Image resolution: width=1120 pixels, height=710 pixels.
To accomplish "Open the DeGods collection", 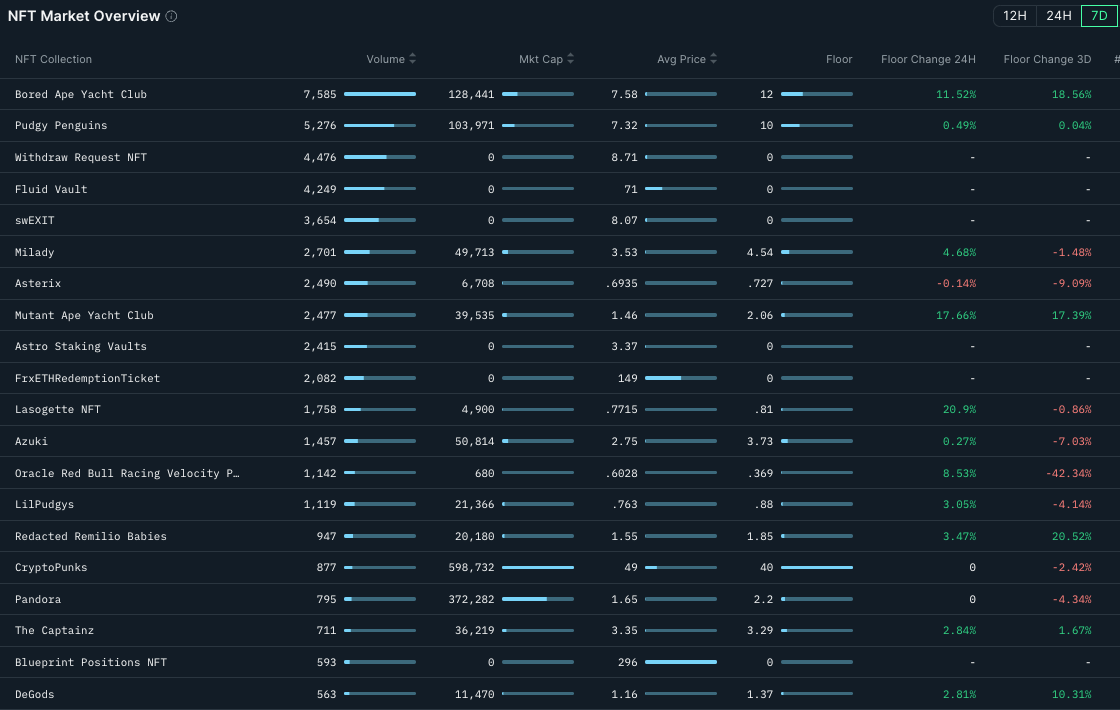I will pyautogui.click(x=34, y=694).
